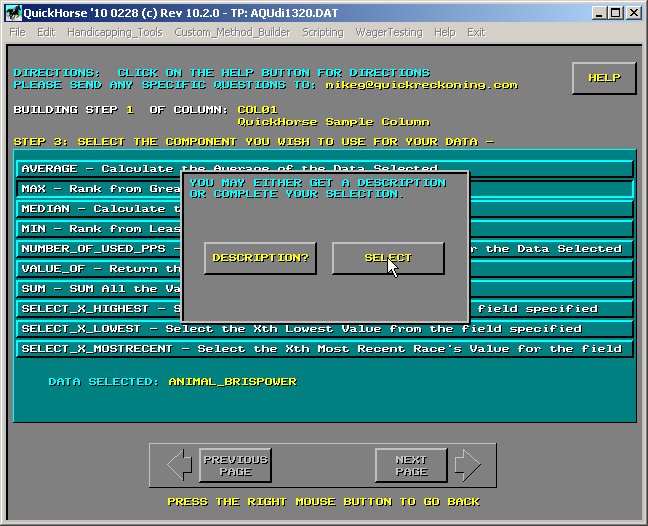Open the Edit menu
Screen dimensions: 648x526
[46, 32]
